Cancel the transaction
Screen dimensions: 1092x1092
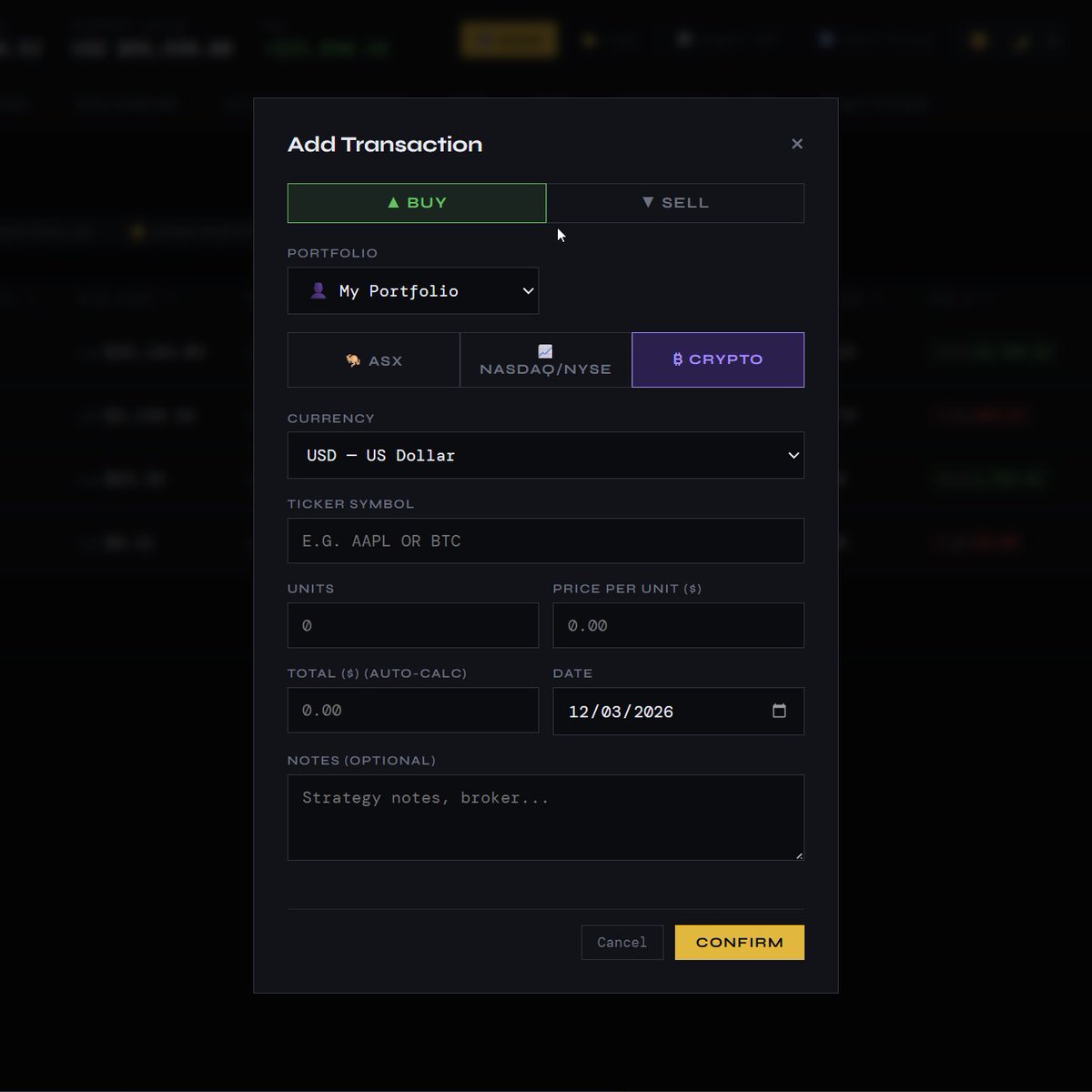pyautogui.click(x=622, y=943)
